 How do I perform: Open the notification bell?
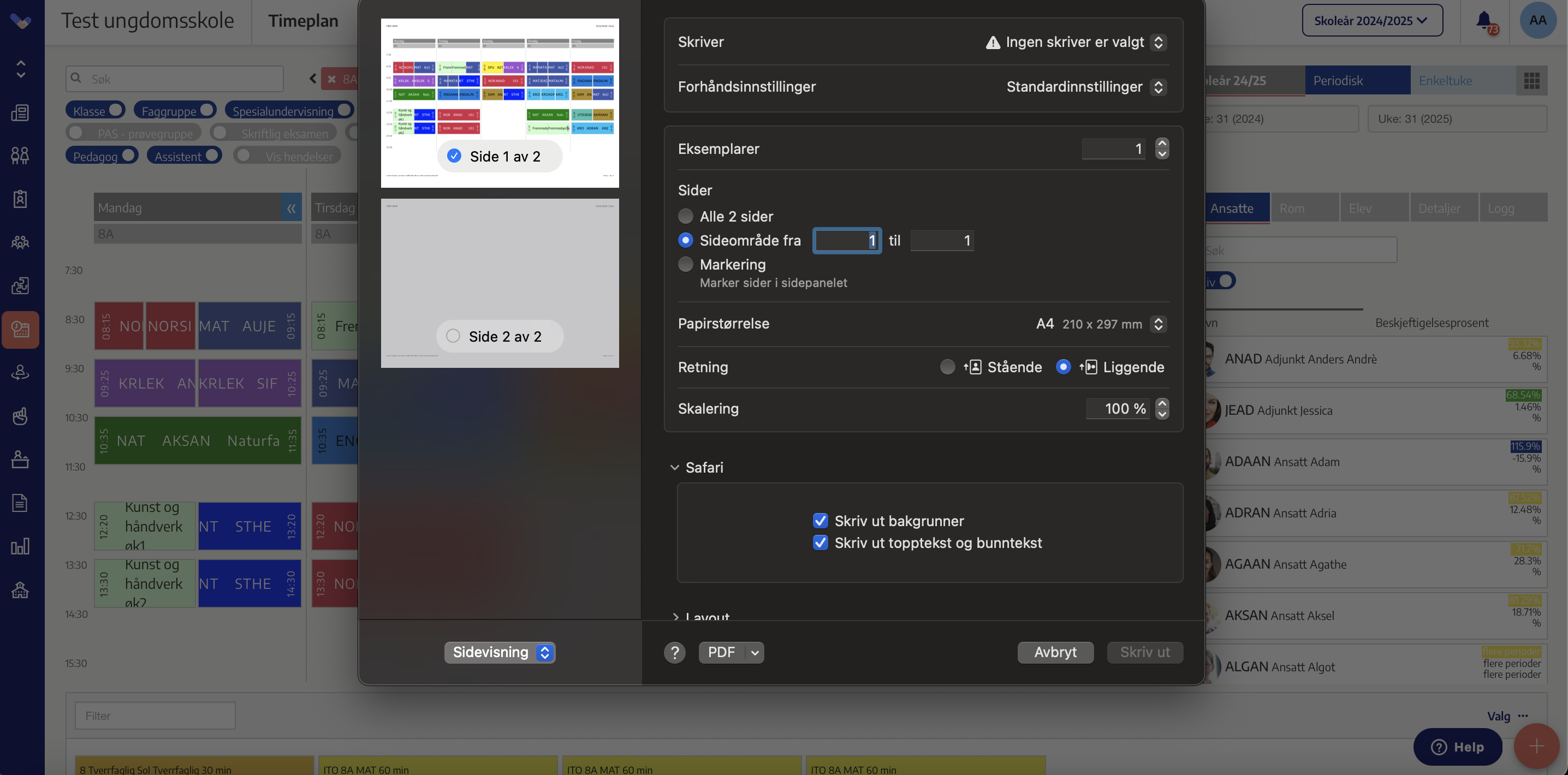[x=1484, y=21]
